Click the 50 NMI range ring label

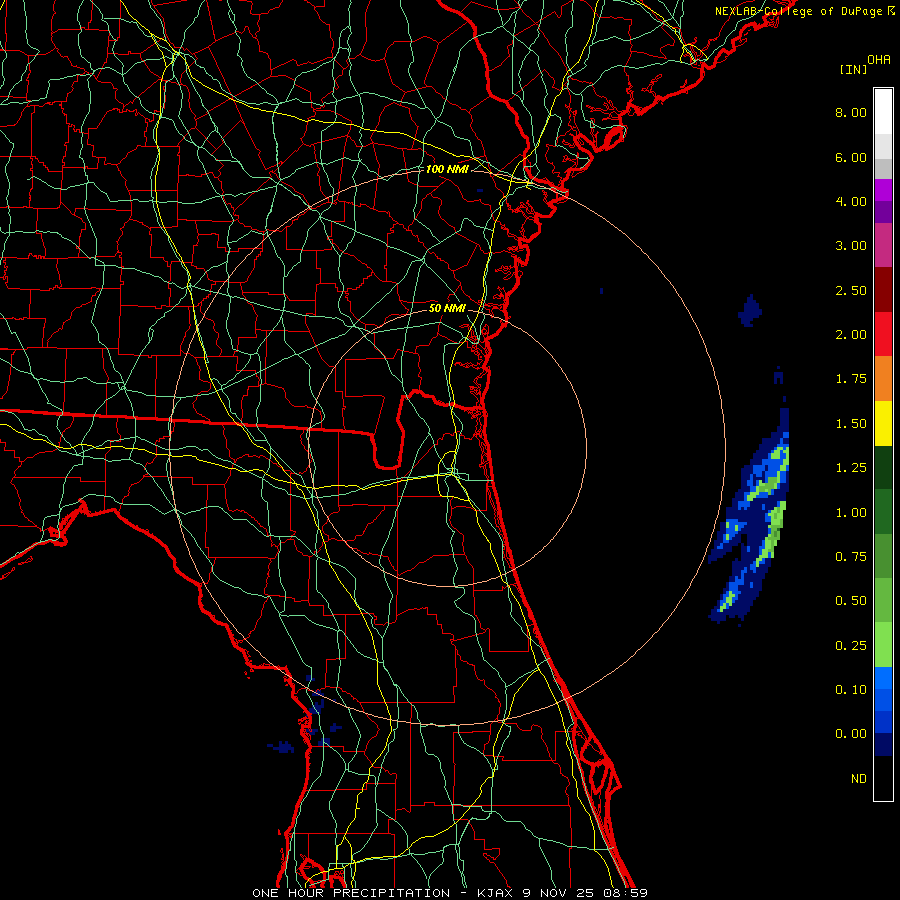point(447,308)
